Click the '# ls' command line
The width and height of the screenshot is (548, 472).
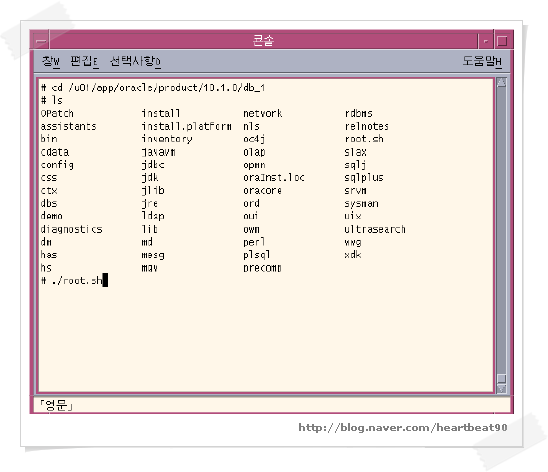(52, 101)
